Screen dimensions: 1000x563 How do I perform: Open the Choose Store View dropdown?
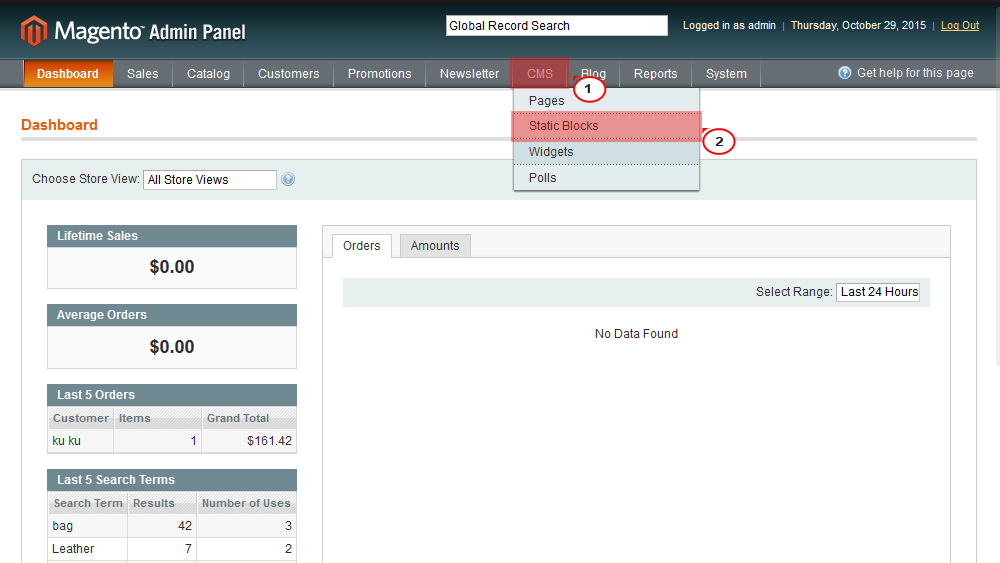tap(210, 180)
